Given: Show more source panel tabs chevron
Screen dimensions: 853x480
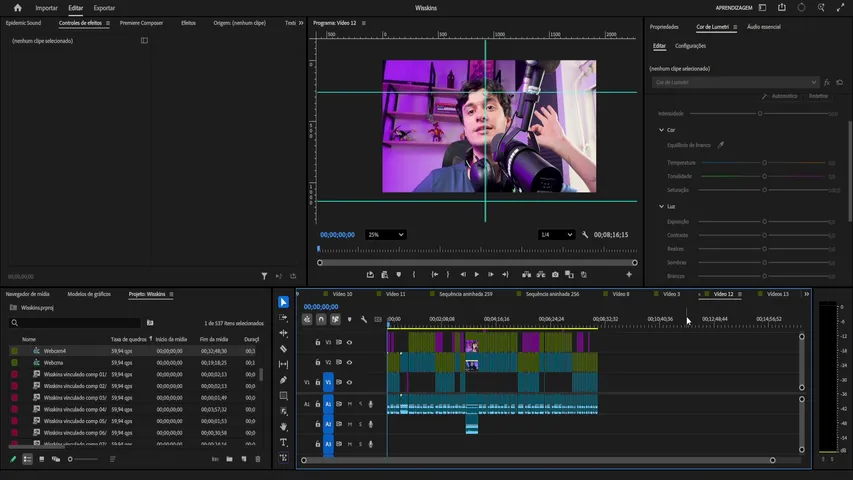Looking at the screenshot, I should (301, 23).
